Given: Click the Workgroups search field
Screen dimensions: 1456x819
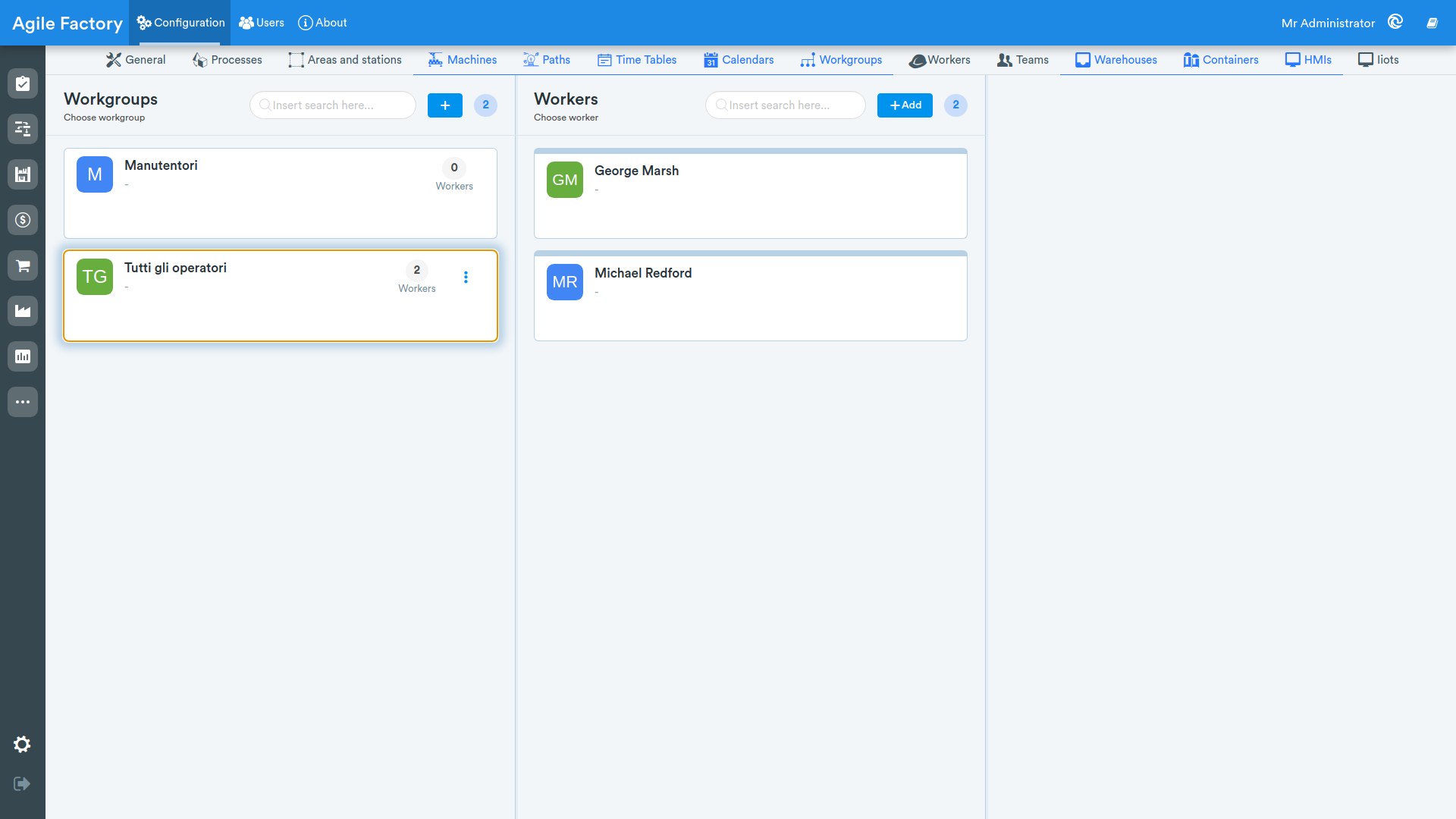Looking at the screenshot, I should tap(333, 105).
